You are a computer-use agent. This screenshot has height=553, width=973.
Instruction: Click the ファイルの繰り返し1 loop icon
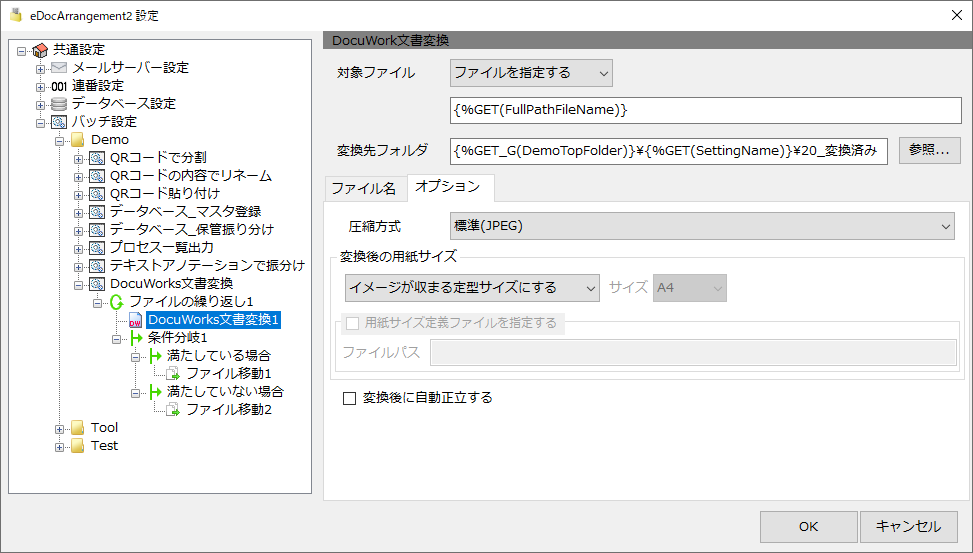click(x=117, y=302)
